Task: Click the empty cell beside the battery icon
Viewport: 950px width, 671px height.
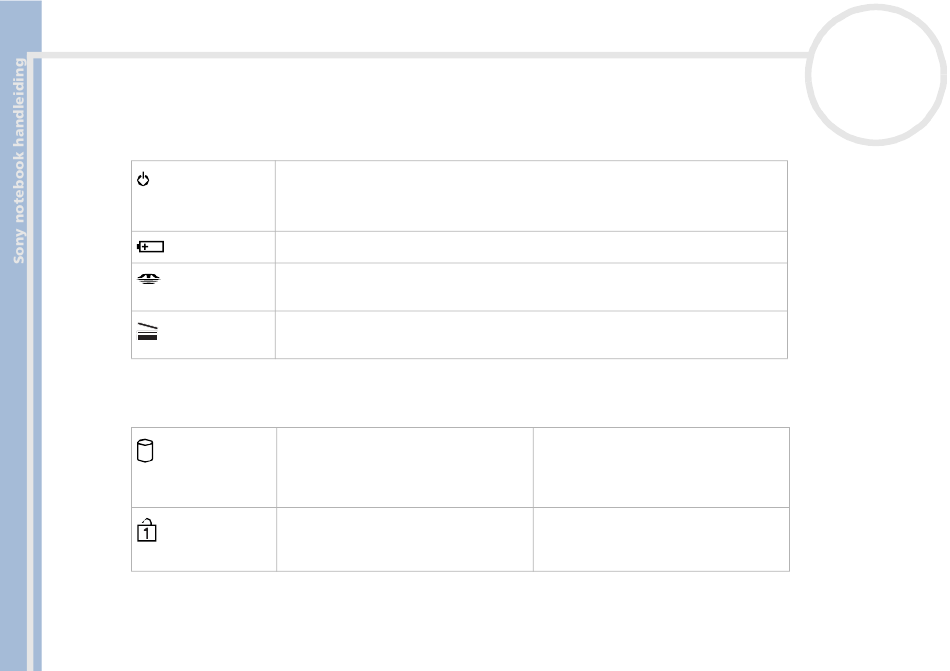Action: point(531,247)
